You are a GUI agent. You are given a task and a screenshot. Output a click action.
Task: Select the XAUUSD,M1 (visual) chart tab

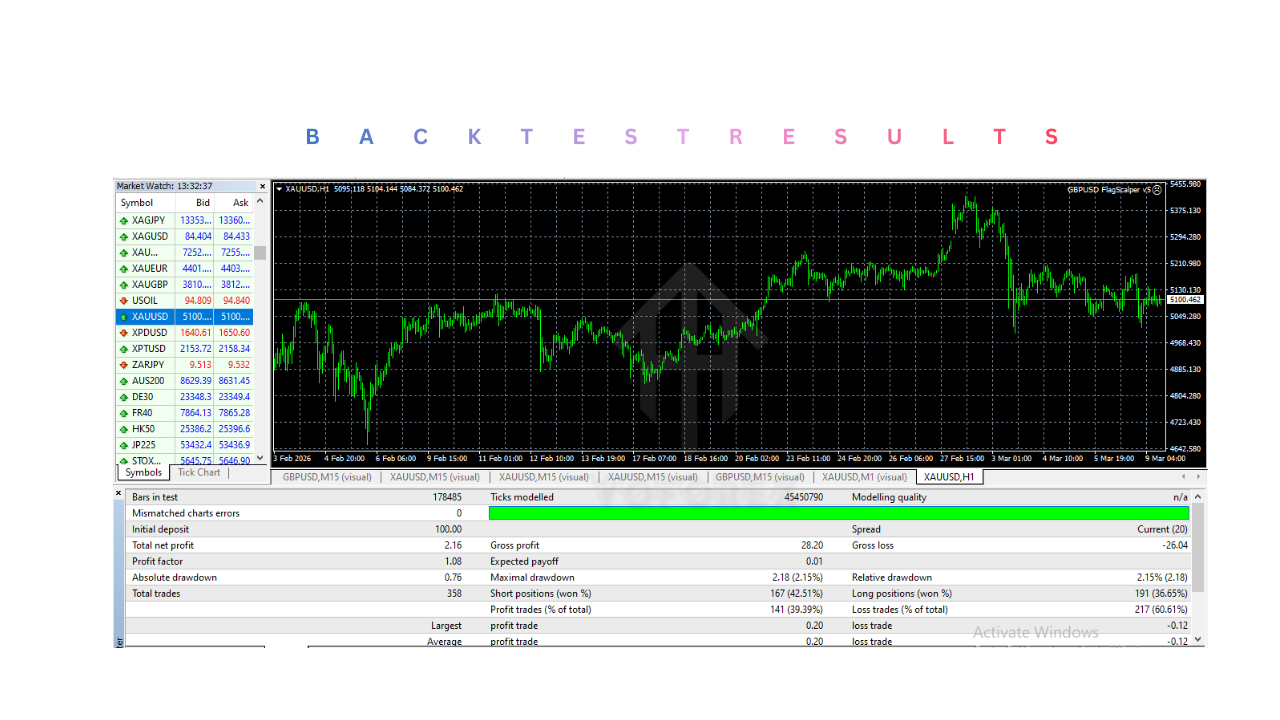tap(864, 477)
